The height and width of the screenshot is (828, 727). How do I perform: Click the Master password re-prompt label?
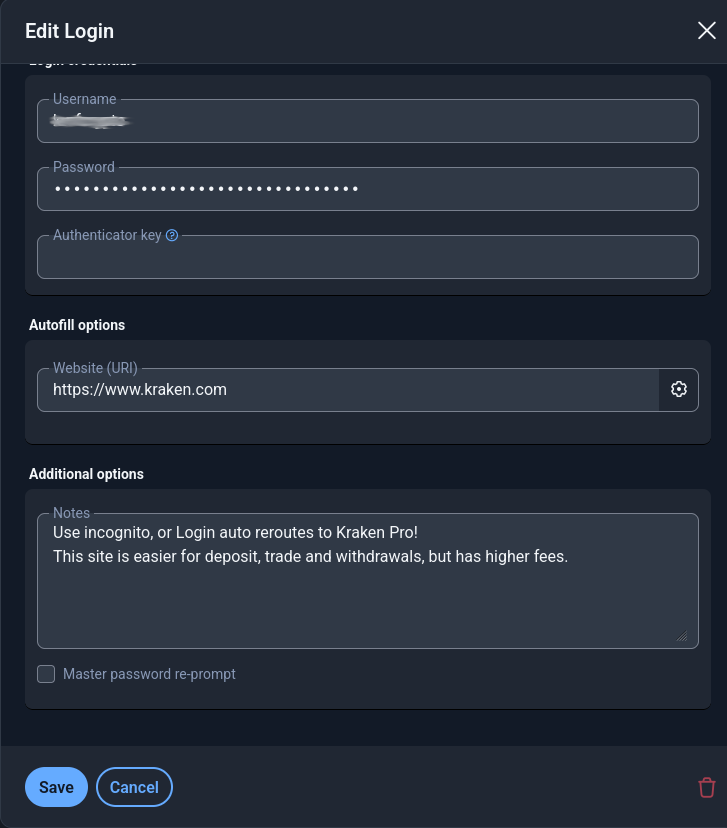click(x=149, y=674)
